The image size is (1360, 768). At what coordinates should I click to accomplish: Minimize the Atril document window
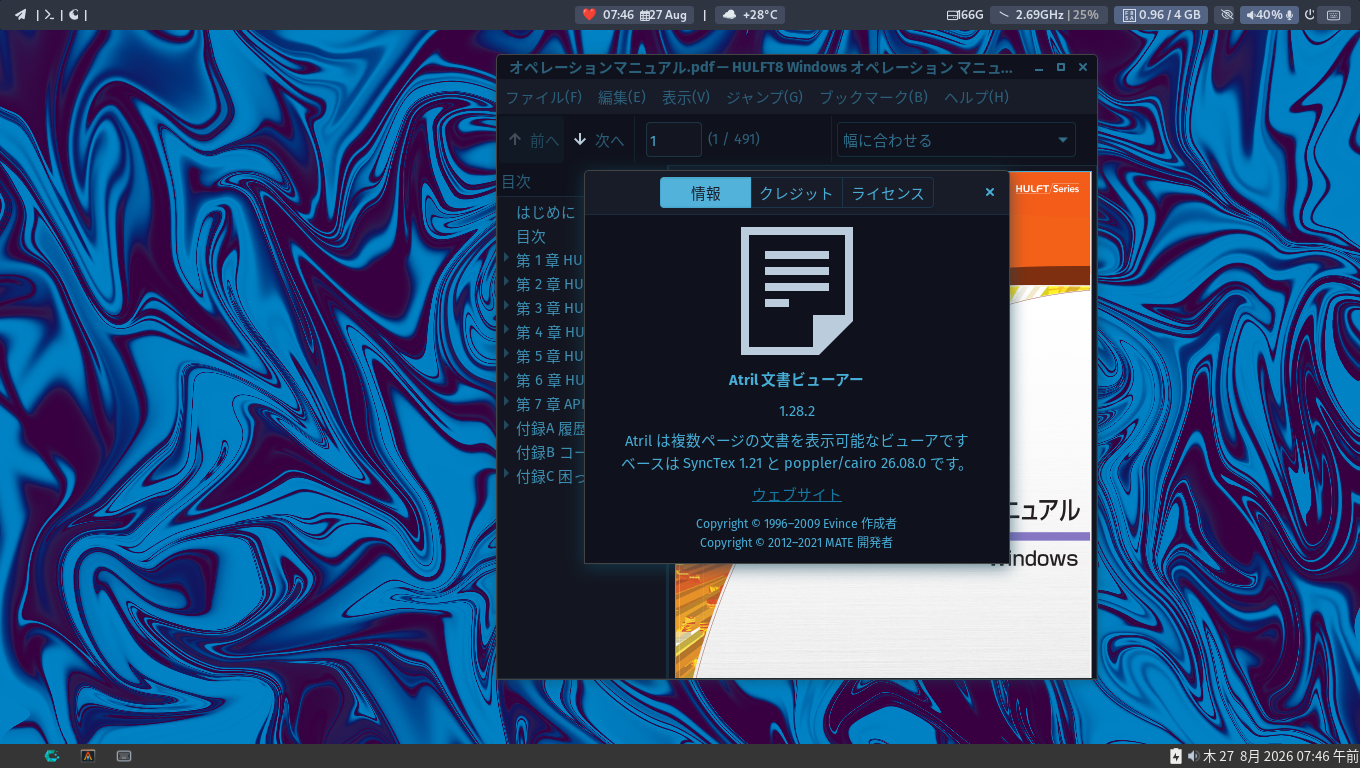click(x=1038, y=67)
